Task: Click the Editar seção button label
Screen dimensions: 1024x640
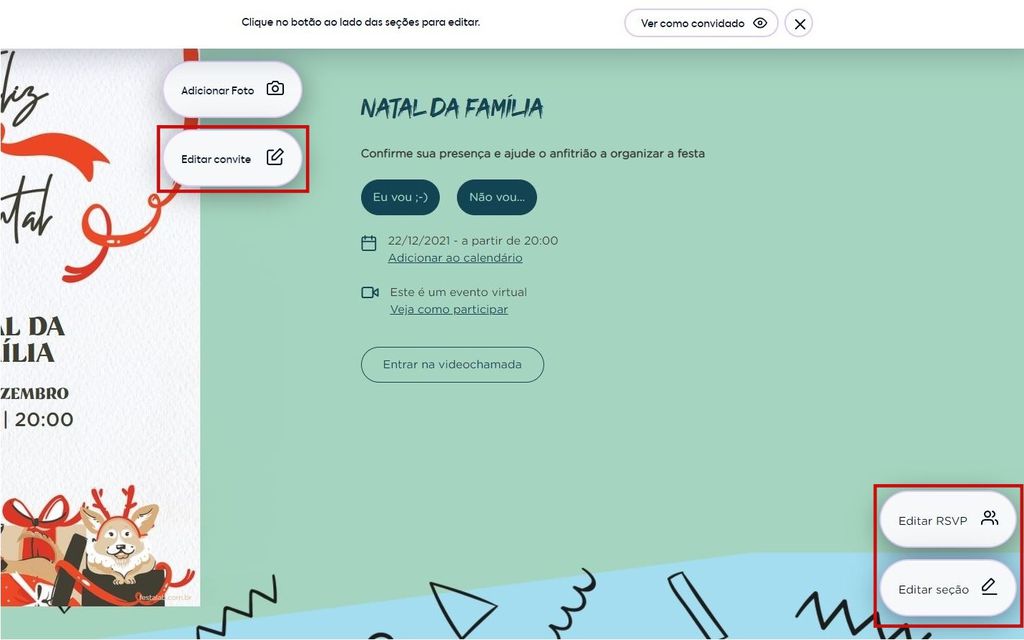Action: (x=933, y=590)
